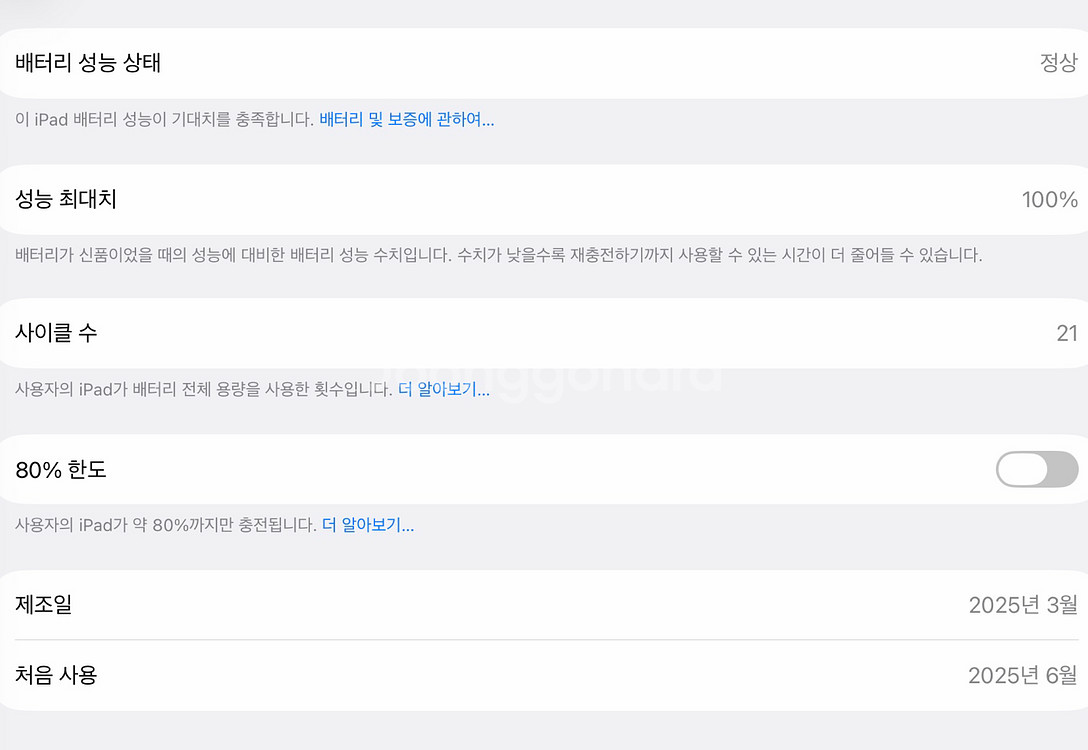This screenshot has width=1088, height=750.
Task: Select the 성능 최대치 label
Action: coord(66,199)
